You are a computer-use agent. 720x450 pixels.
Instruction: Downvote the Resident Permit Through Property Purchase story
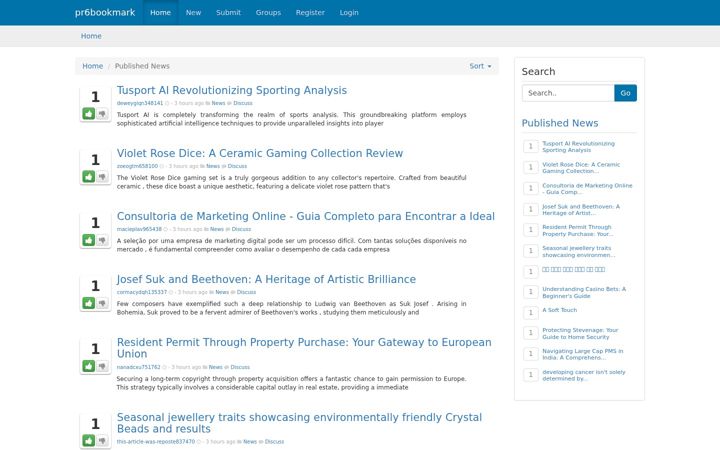102,366
